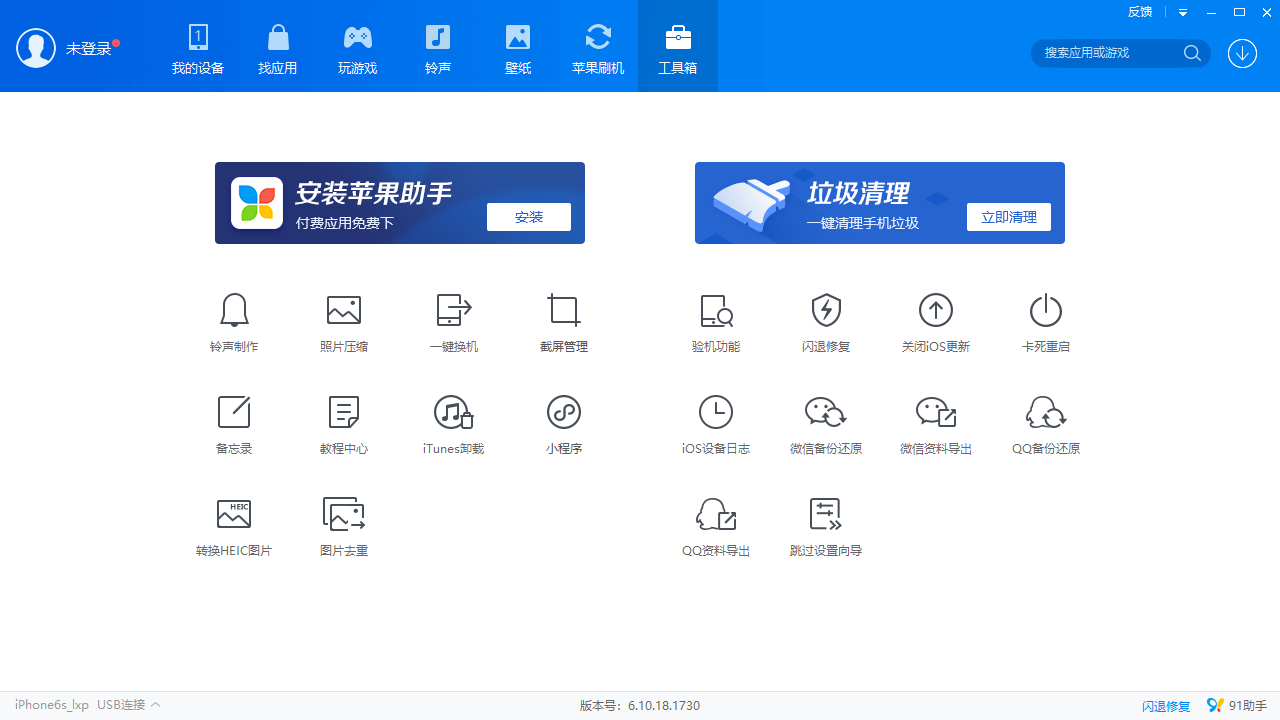Select the 关闭iOS更新 tool icon
Screen dimensions: 1280x720
(x=936, y=311)
